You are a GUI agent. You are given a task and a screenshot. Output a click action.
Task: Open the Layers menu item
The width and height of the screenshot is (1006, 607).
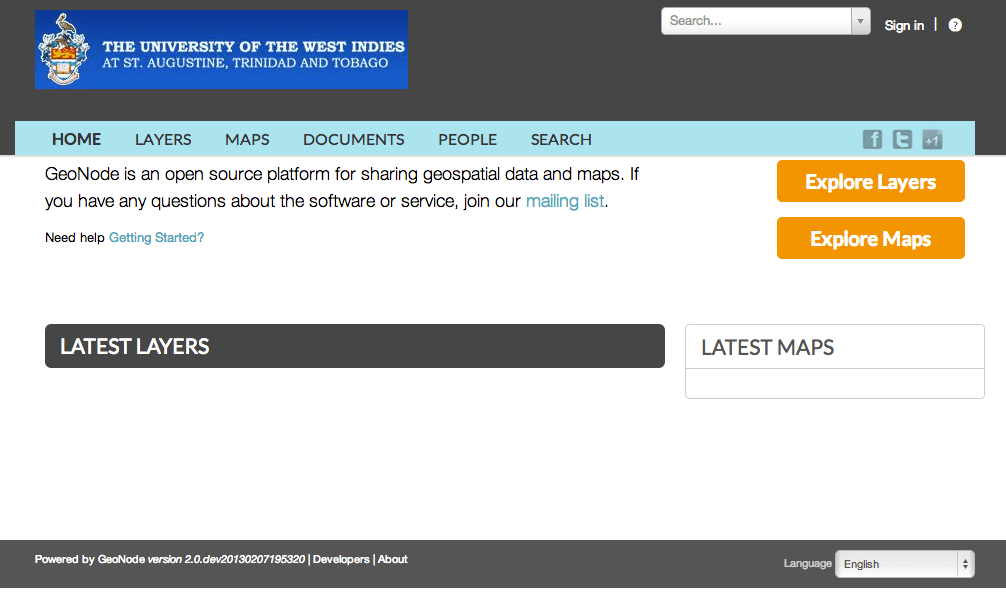(163, 139)
